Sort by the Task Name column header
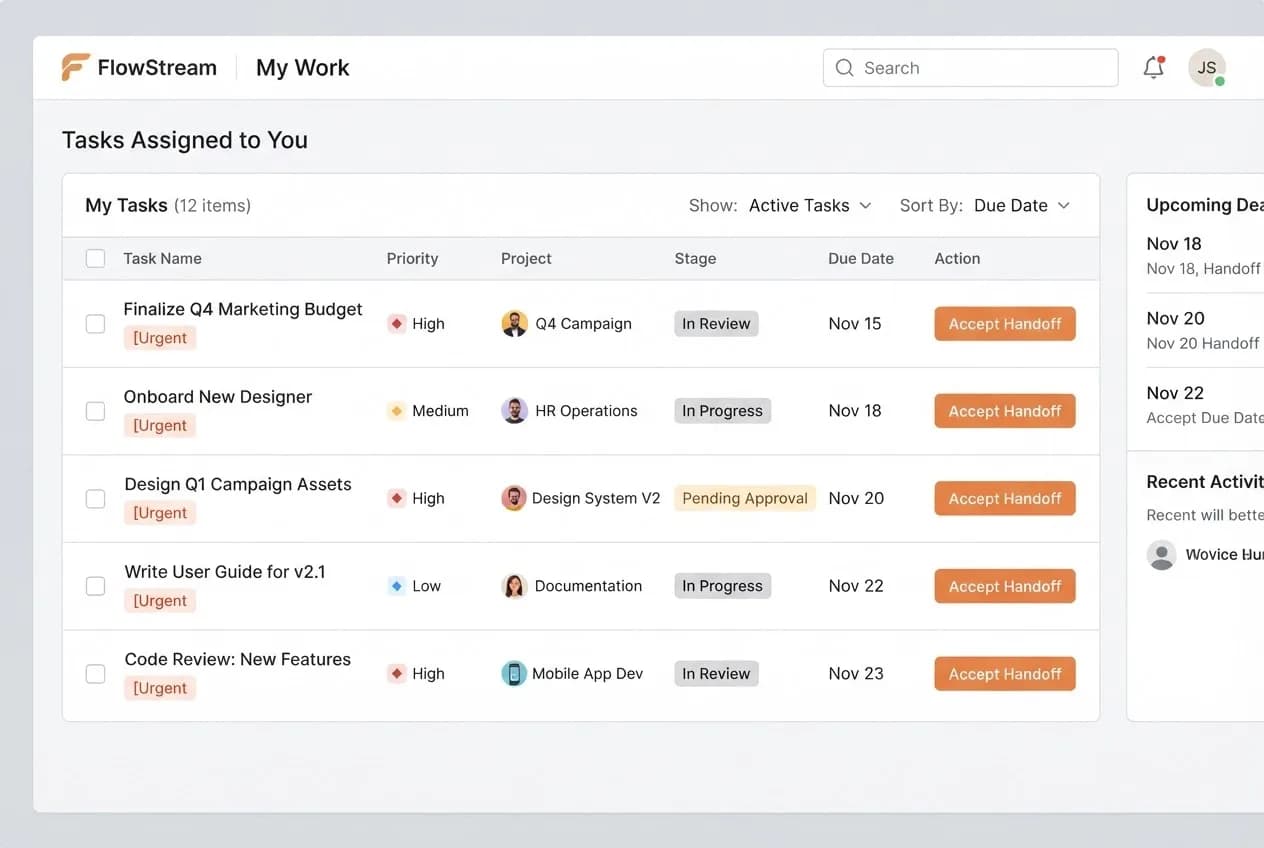 [162, 258]
